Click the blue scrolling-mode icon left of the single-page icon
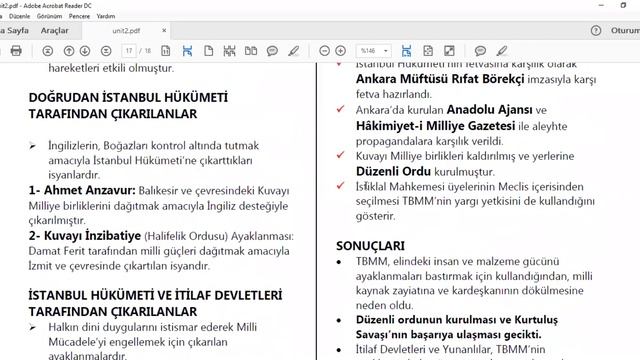The width and height of the screenshot is (640, 360). click(187, 51)
